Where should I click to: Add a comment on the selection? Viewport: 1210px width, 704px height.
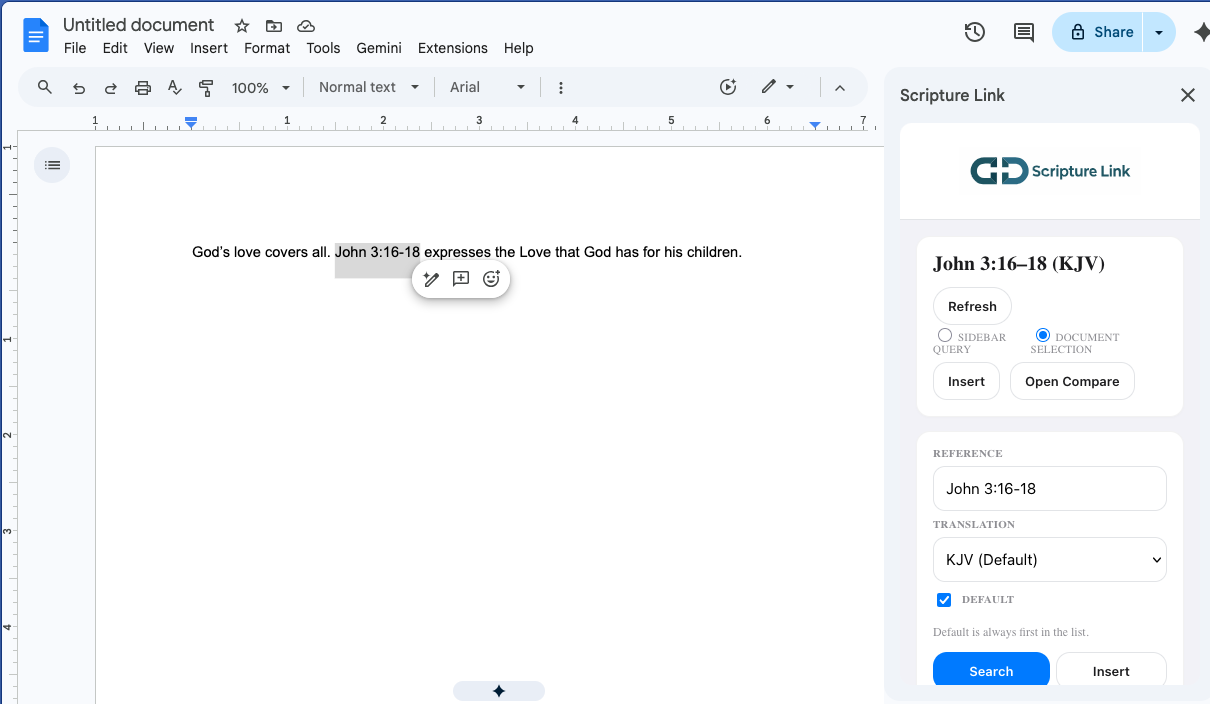(x=461, y=279)
